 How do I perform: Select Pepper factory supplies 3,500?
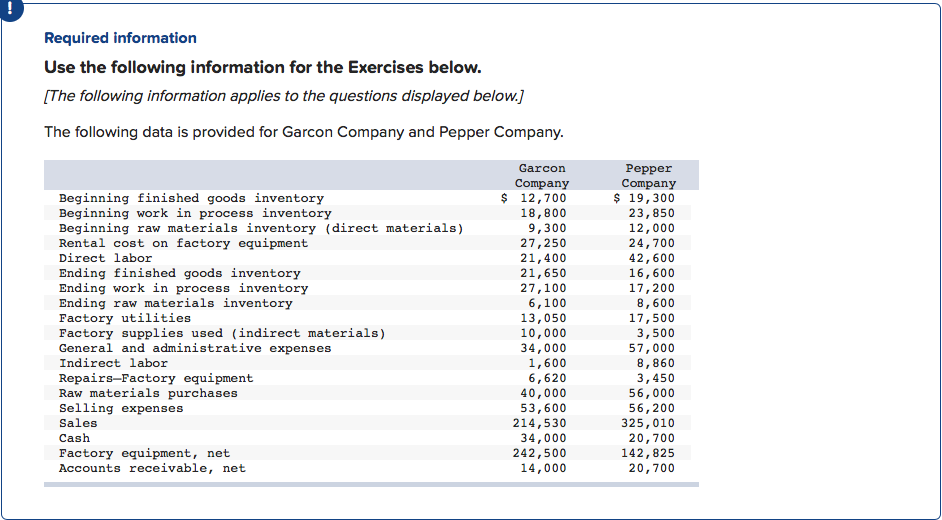pyautogui.click(x=655, y=333)
